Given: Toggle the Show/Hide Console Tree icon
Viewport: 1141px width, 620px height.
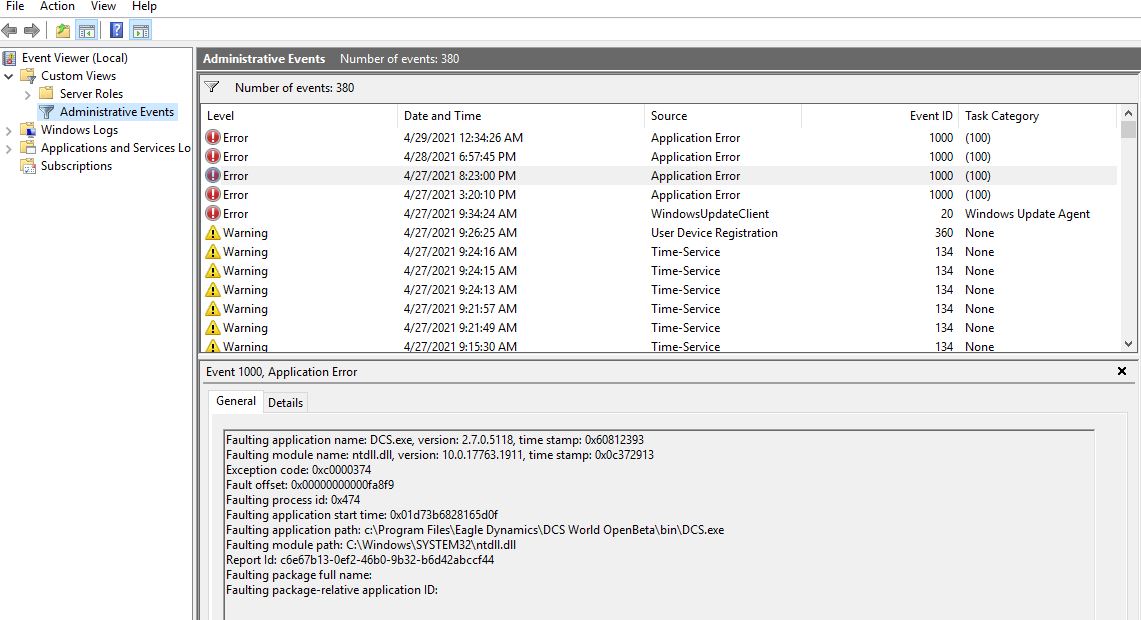Looking at the screenshot, I should [x=87, y=31].
